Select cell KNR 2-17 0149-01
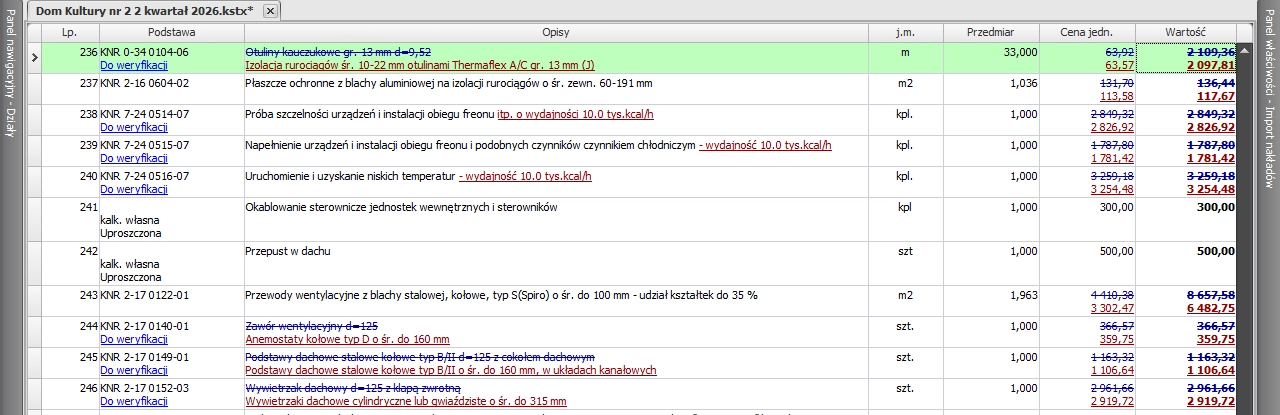 144,357
